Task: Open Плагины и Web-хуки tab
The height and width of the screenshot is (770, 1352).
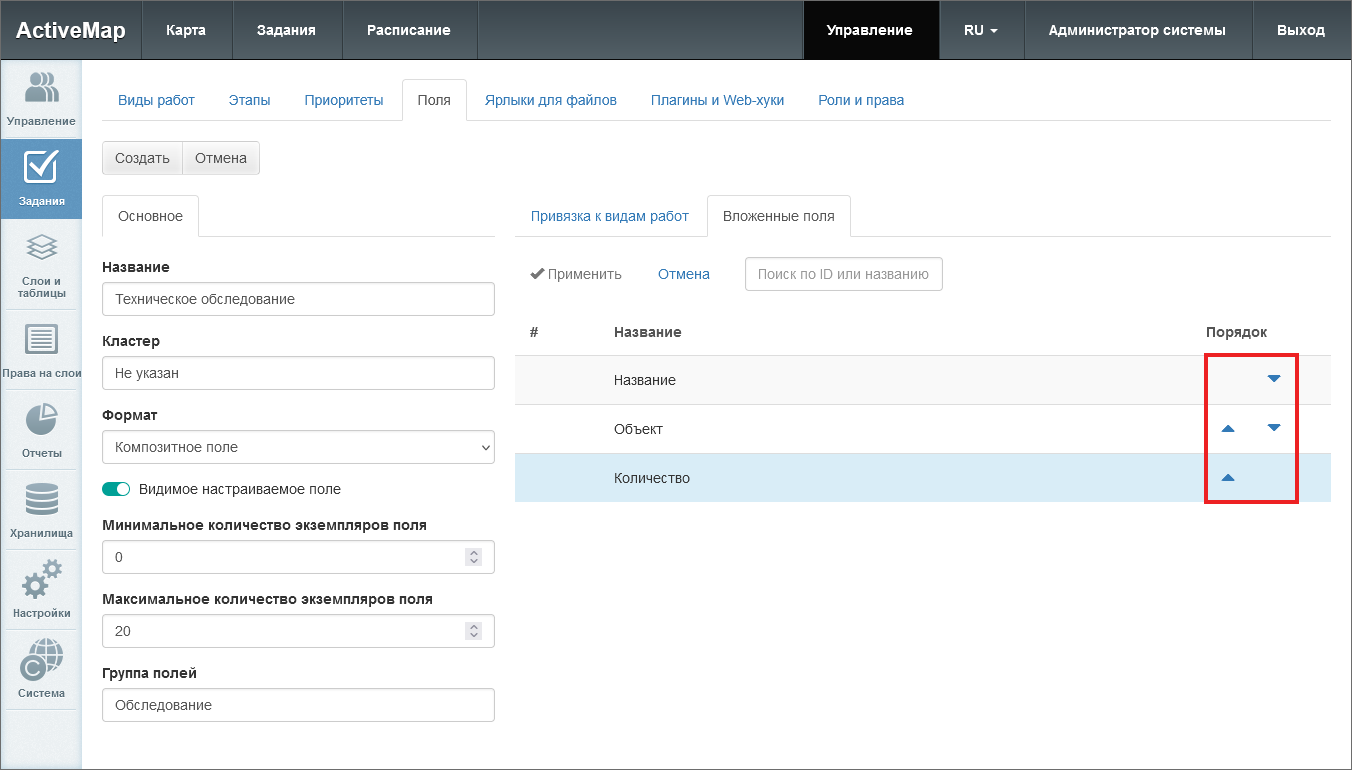Action: pos(717,100)
